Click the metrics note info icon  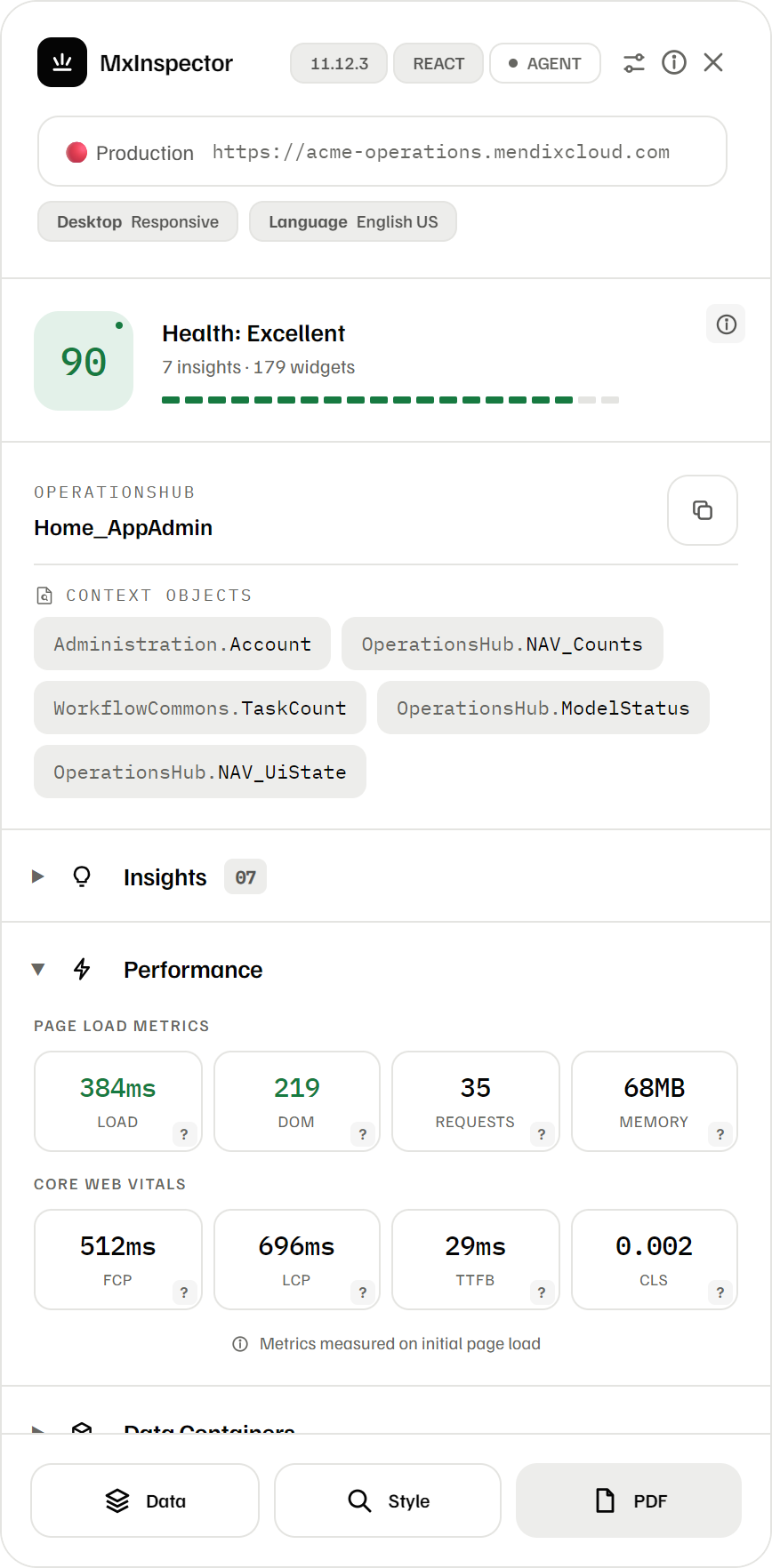click(240, 1344)
